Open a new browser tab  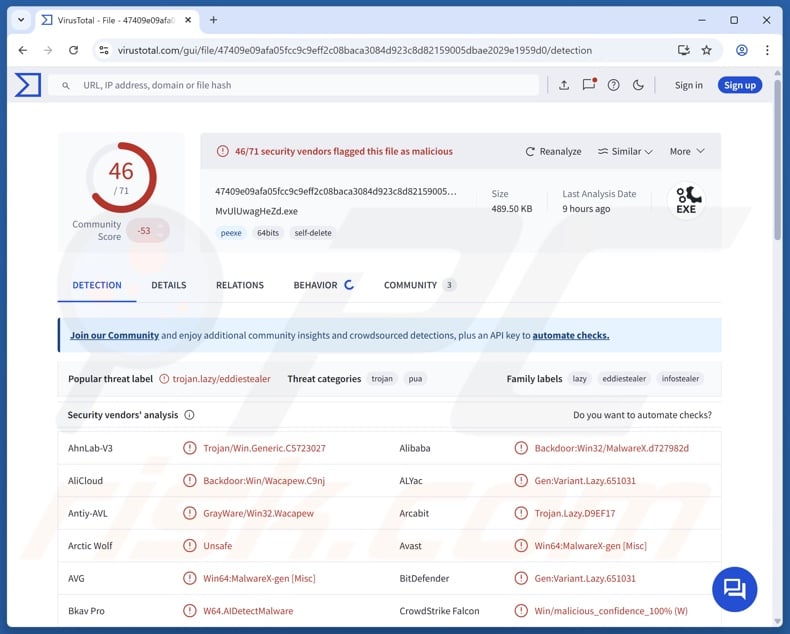[214, 20]
